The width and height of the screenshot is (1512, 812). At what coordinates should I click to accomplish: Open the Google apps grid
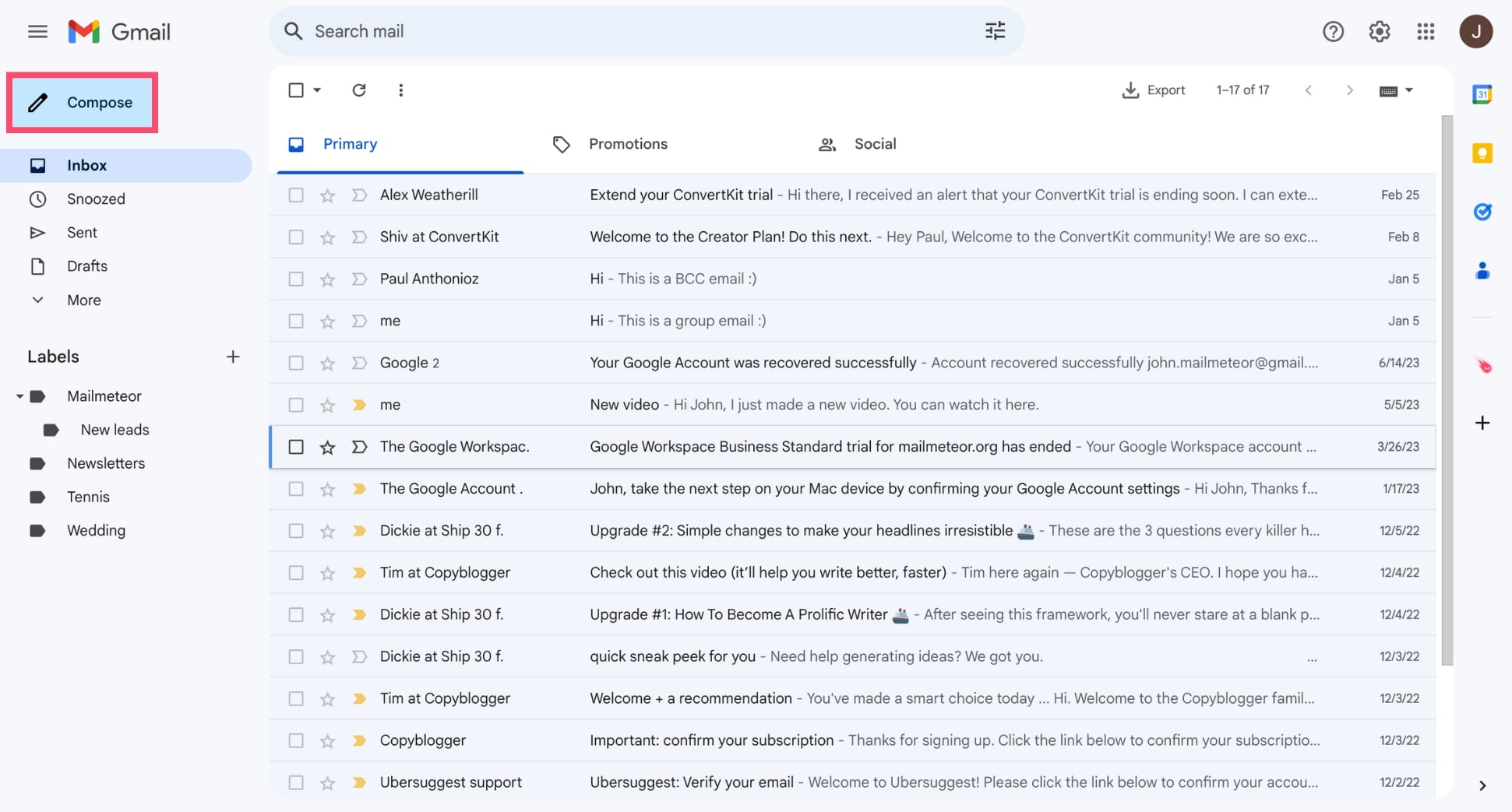[x=1426, y=31]
